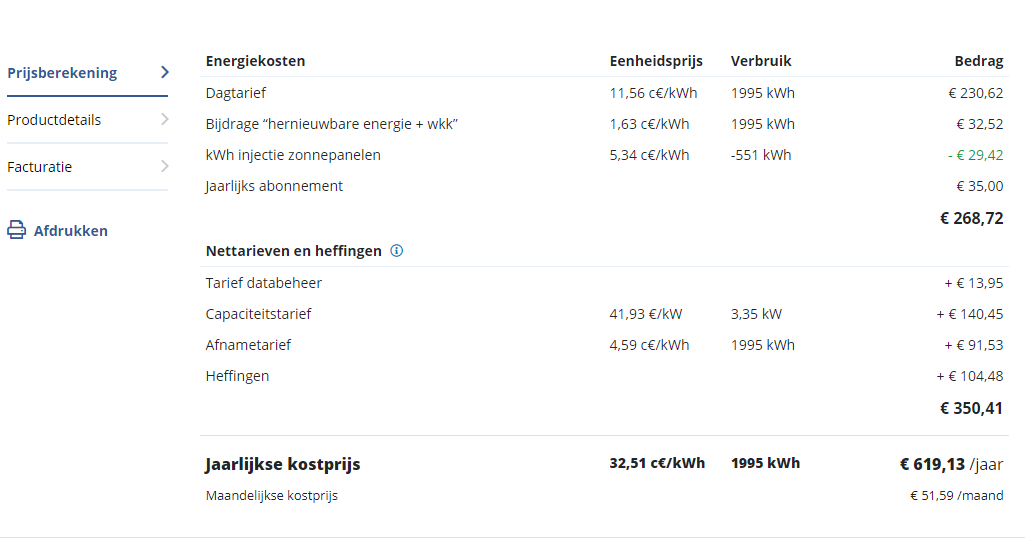Select the Dagtarief row label

pyautogui.click(x=236, y=93)
